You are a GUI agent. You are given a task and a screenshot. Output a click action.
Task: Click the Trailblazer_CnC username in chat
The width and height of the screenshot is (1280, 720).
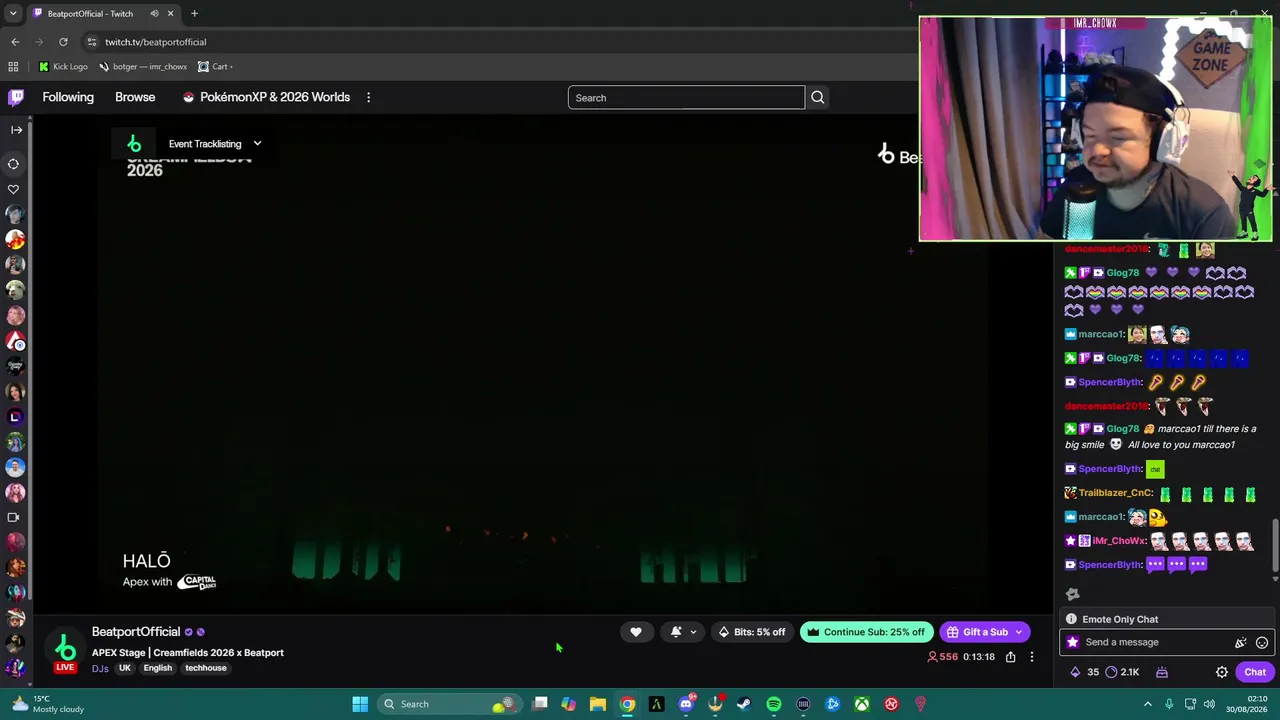coord(1115,493)
